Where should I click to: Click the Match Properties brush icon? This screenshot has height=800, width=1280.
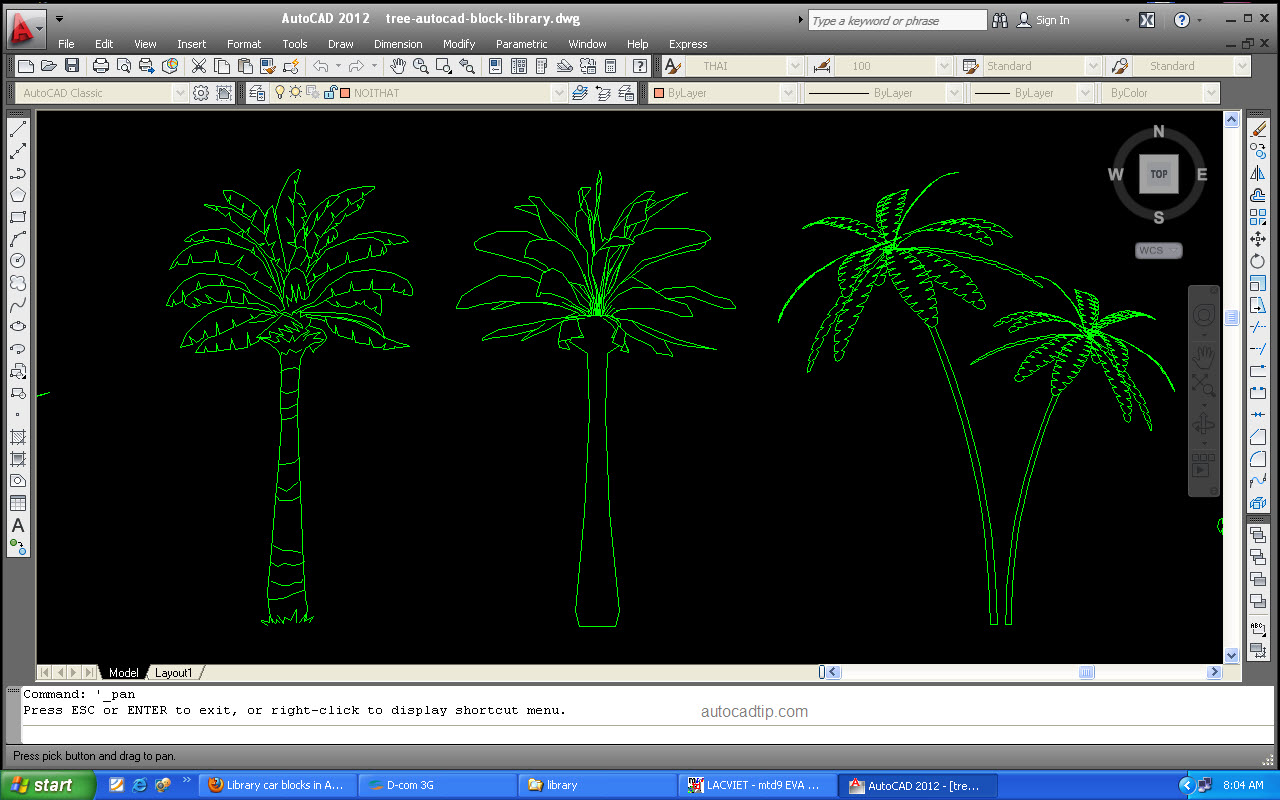(268, 66)
